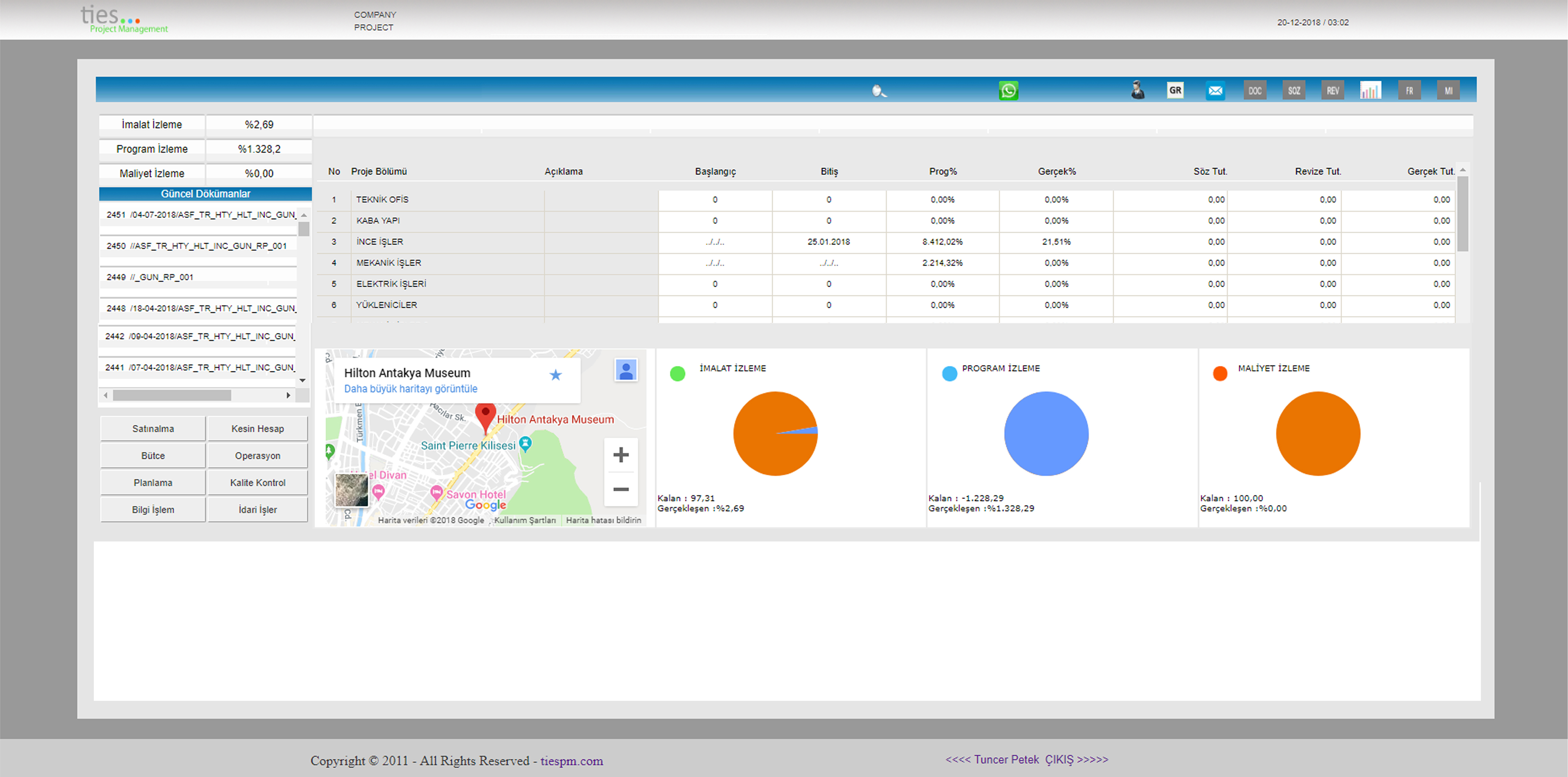Click the DOC toolbar icon
The width and height of the screenshot is (1568, 777).
click(x=1255, y=91)
